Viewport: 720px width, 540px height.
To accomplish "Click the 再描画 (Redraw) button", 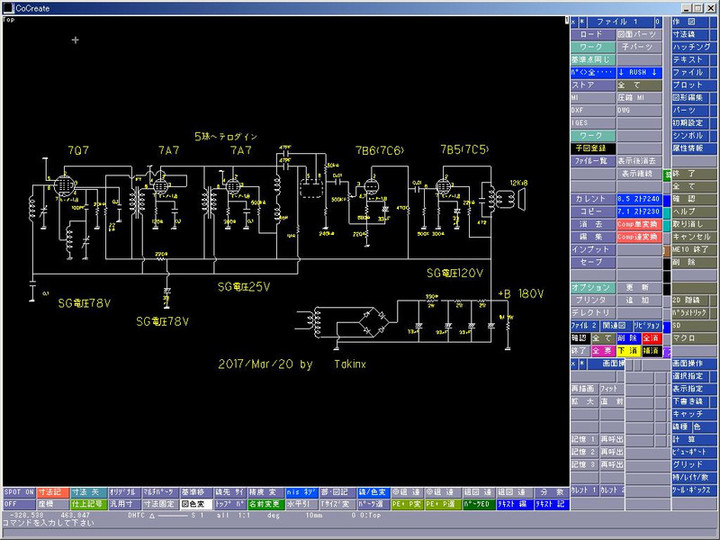I will (x=582, y=388).
